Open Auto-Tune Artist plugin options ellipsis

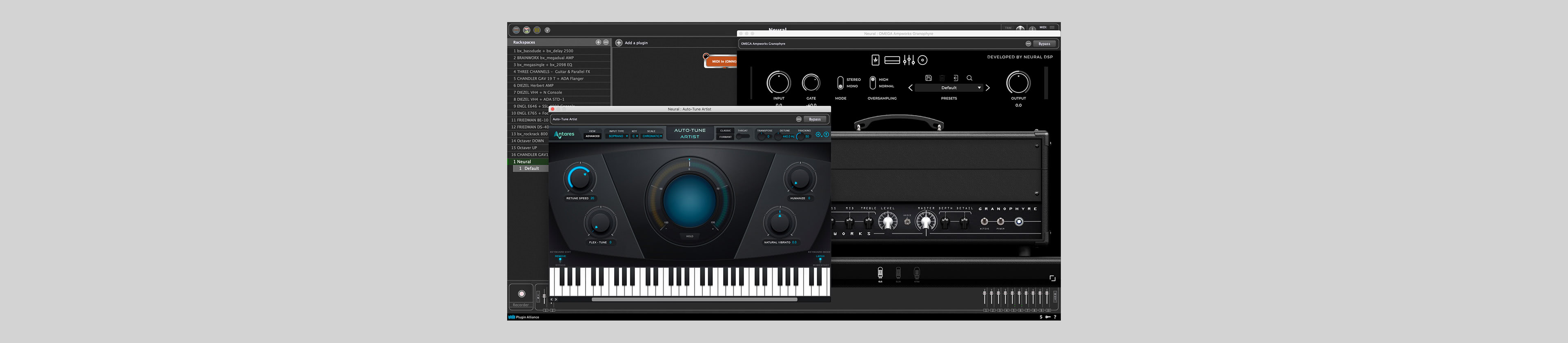[x=799, y=119]
